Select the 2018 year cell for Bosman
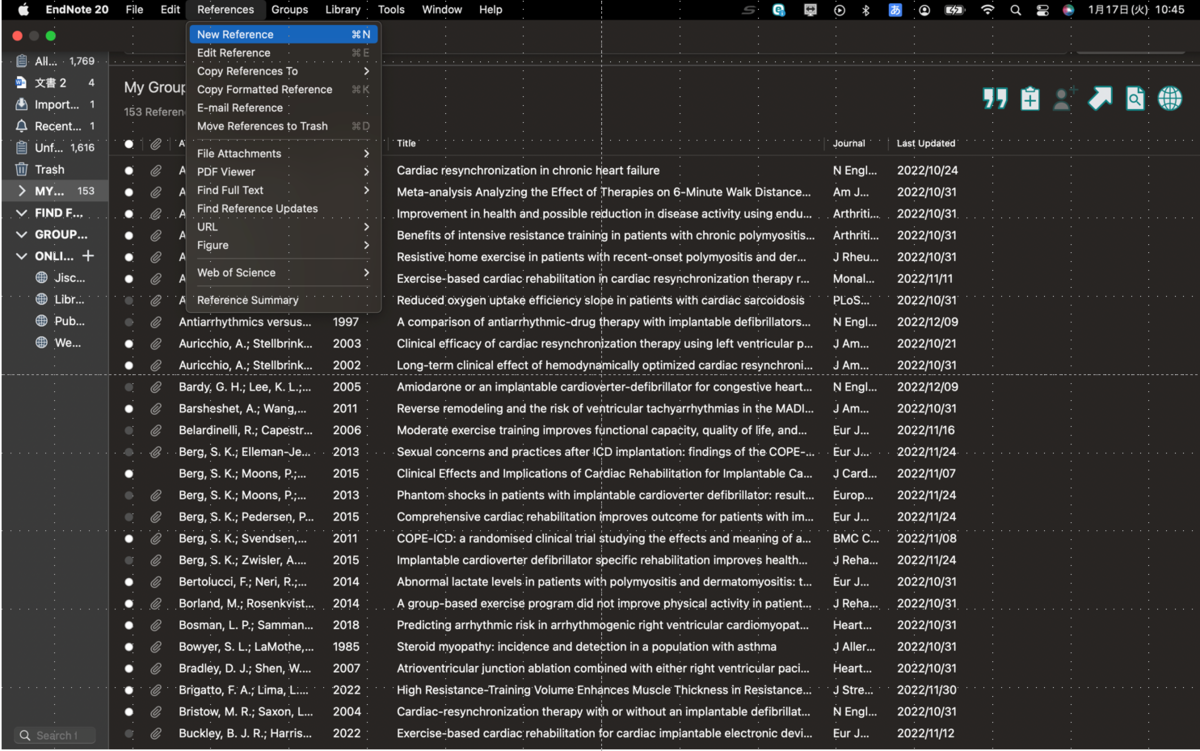Image resolution: width=1200 pixels, height=751 pixels. [x=347, y=625]
